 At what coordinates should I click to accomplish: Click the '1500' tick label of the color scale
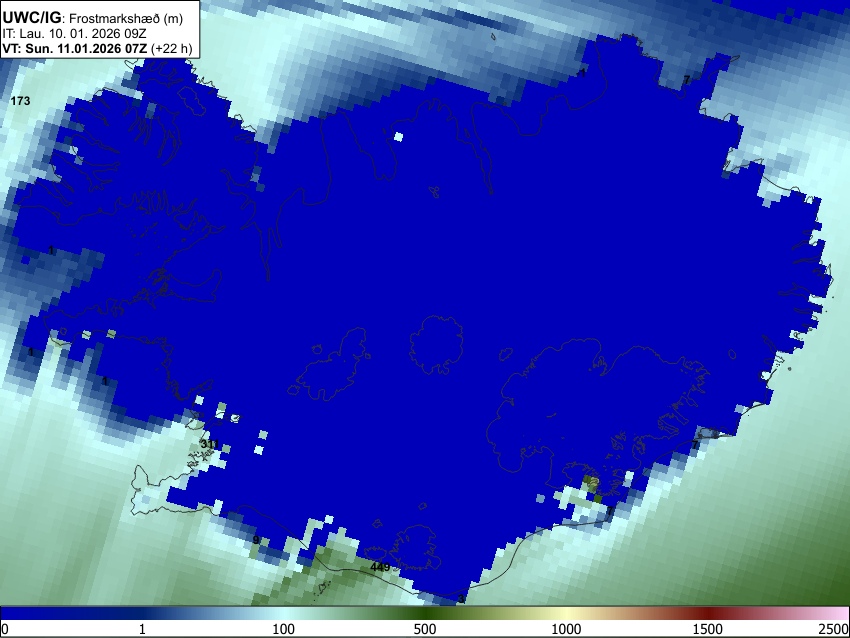(708, 629)
